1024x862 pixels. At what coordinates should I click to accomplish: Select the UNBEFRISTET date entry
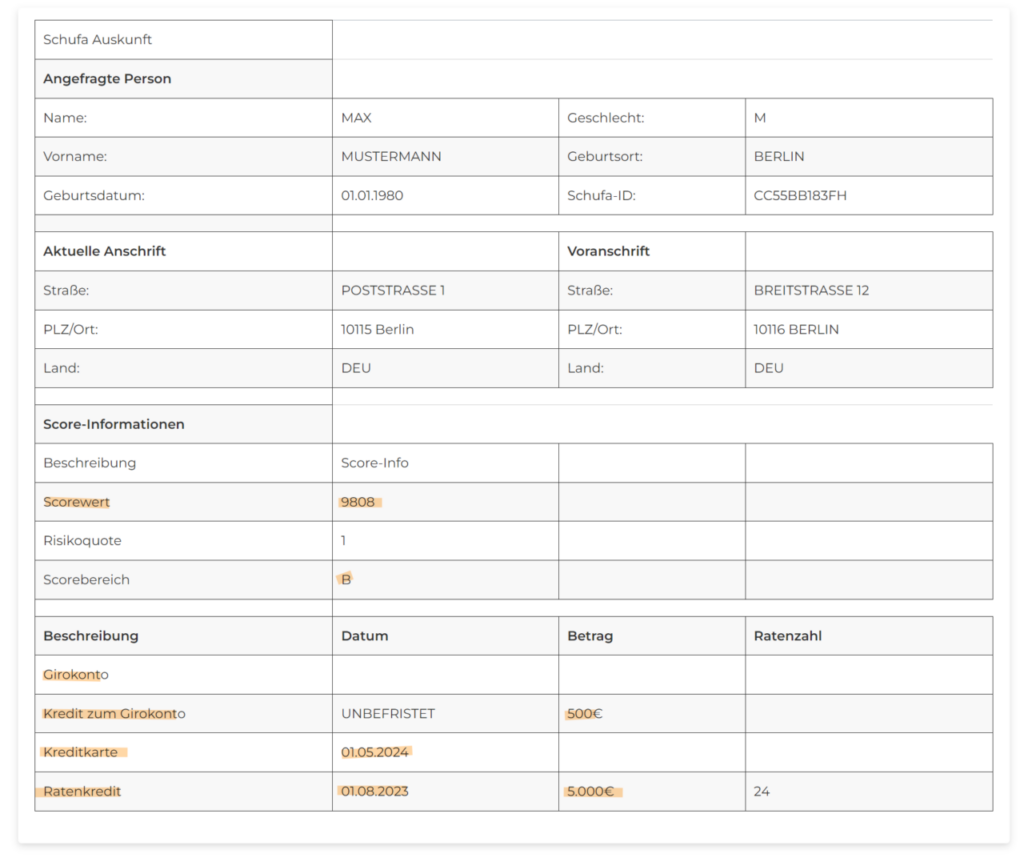pos(388,714)
